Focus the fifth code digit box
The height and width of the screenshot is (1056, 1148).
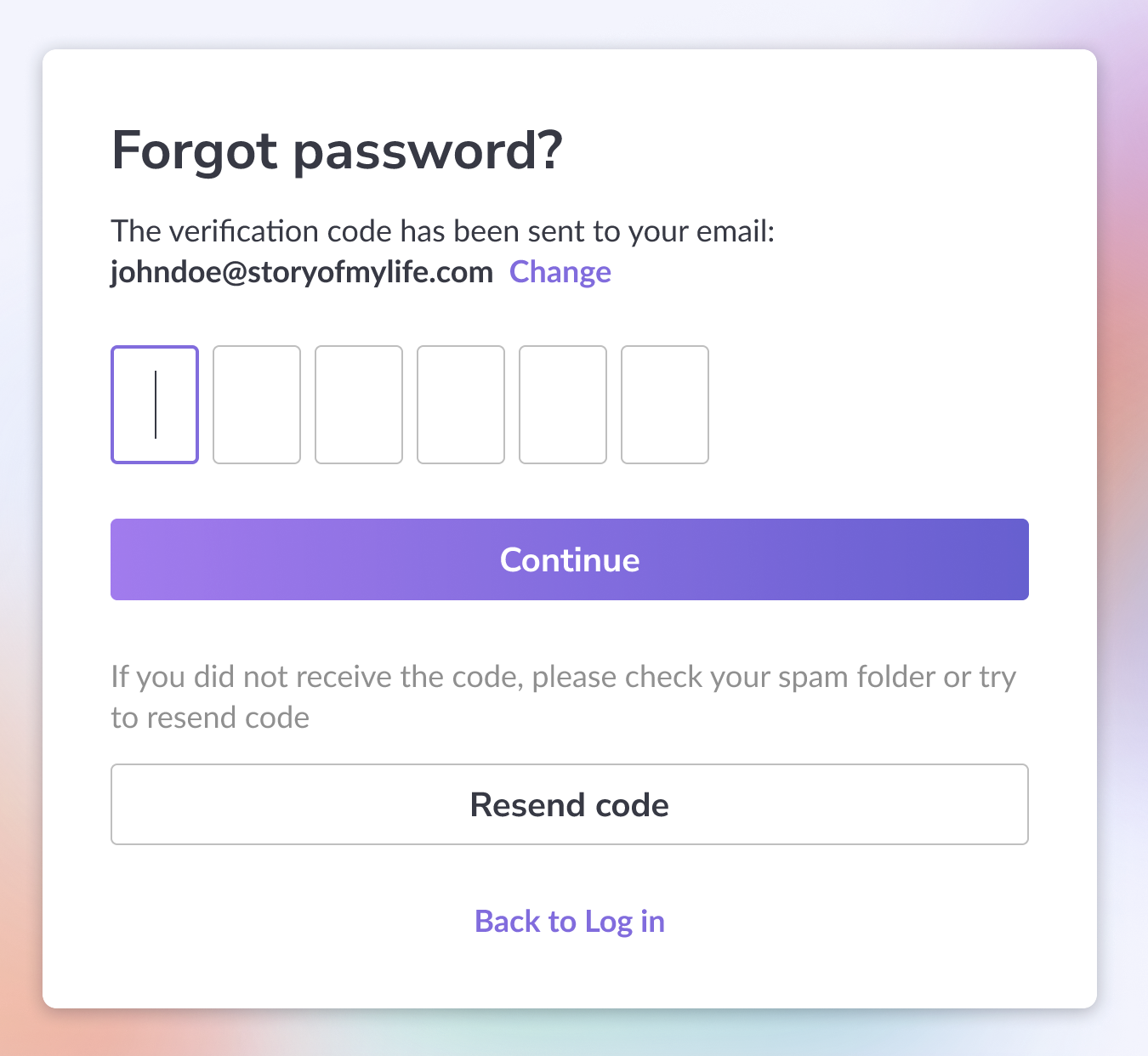[x=563, y=405]
